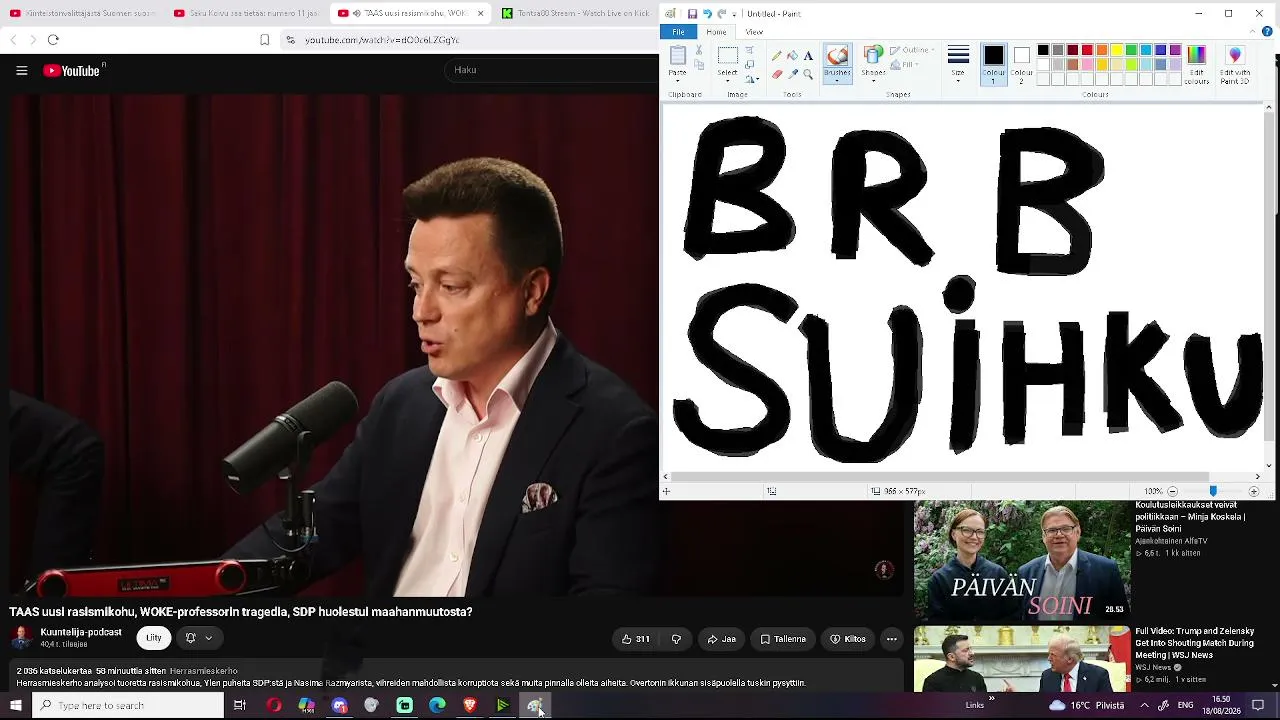Open the YouTube hamburger menu
The image size is (1280, 720).
point(21,70)
